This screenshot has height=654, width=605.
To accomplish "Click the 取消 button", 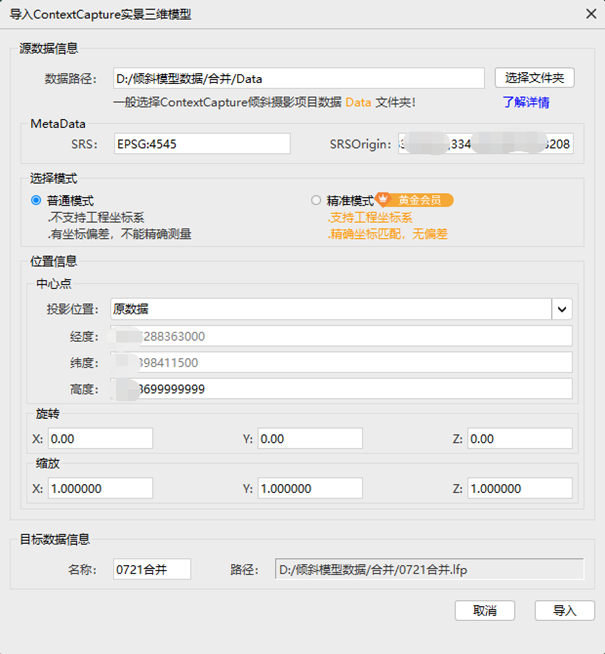I will 485,611.
